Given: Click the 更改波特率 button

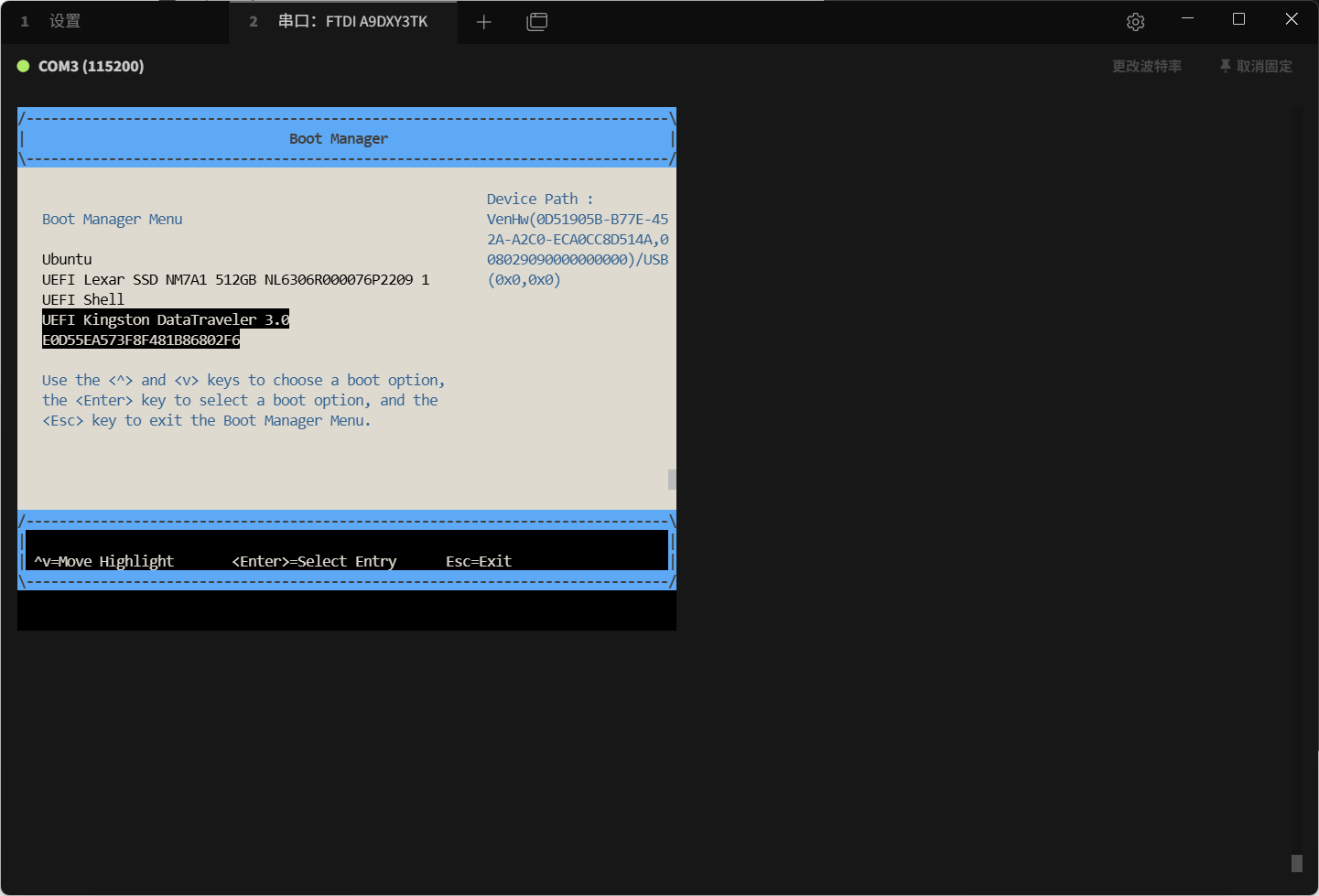Looking at the screenshot, I should pos(1146,66).
